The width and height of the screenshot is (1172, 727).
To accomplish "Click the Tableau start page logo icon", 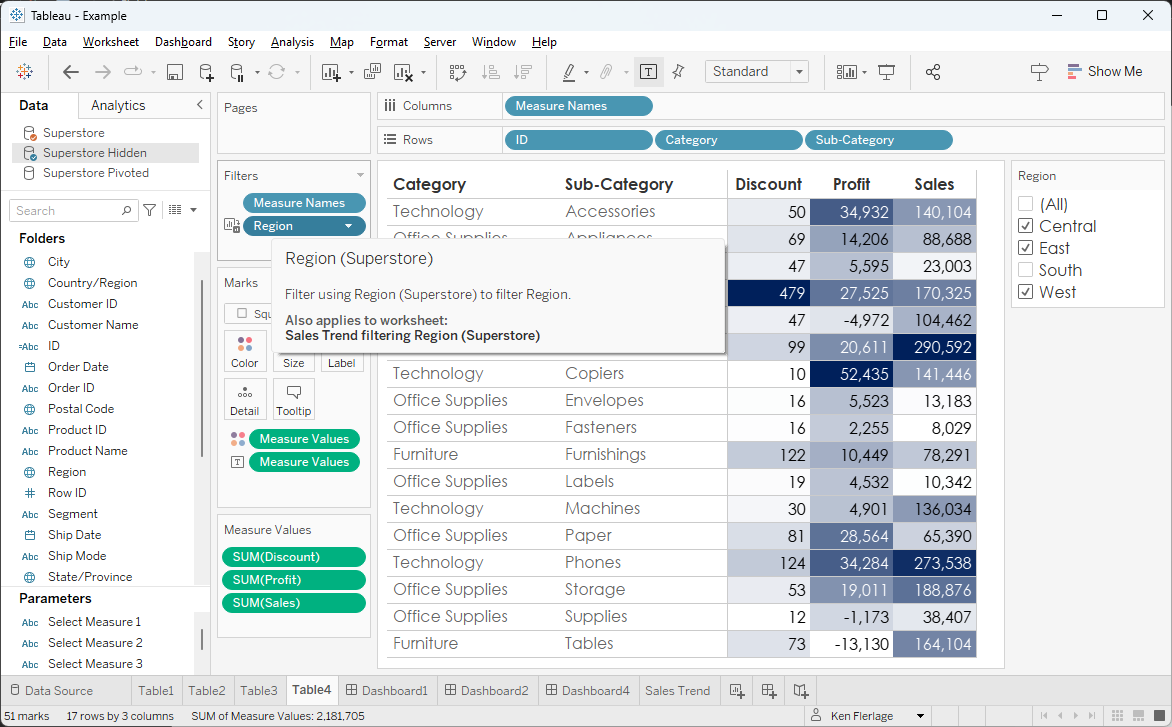I will click(x=25, y=72).
